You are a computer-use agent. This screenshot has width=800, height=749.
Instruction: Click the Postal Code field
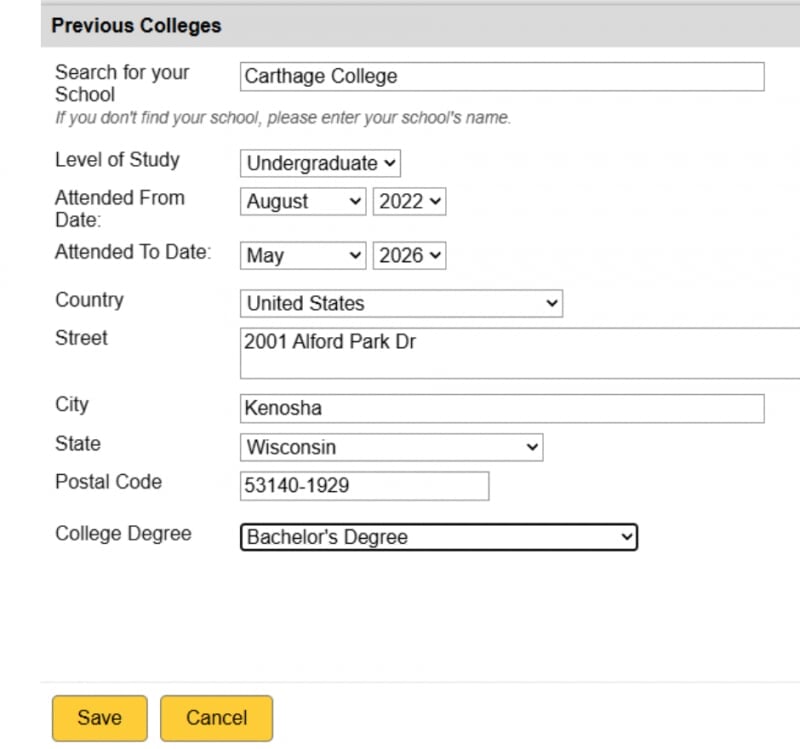tap(364, 486)
